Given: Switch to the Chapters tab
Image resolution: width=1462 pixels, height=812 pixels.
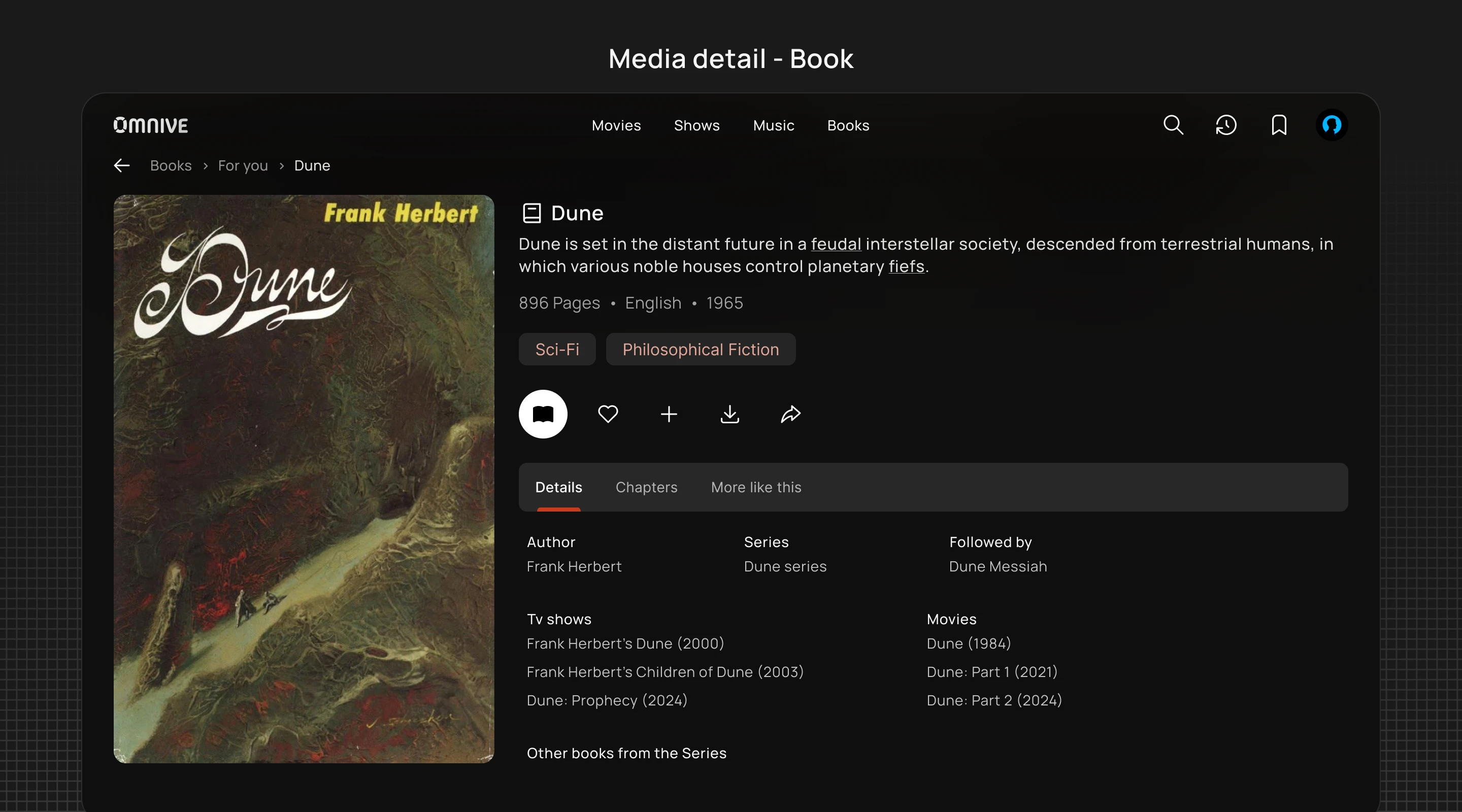Looking at the screenshot, I should 646,487.
